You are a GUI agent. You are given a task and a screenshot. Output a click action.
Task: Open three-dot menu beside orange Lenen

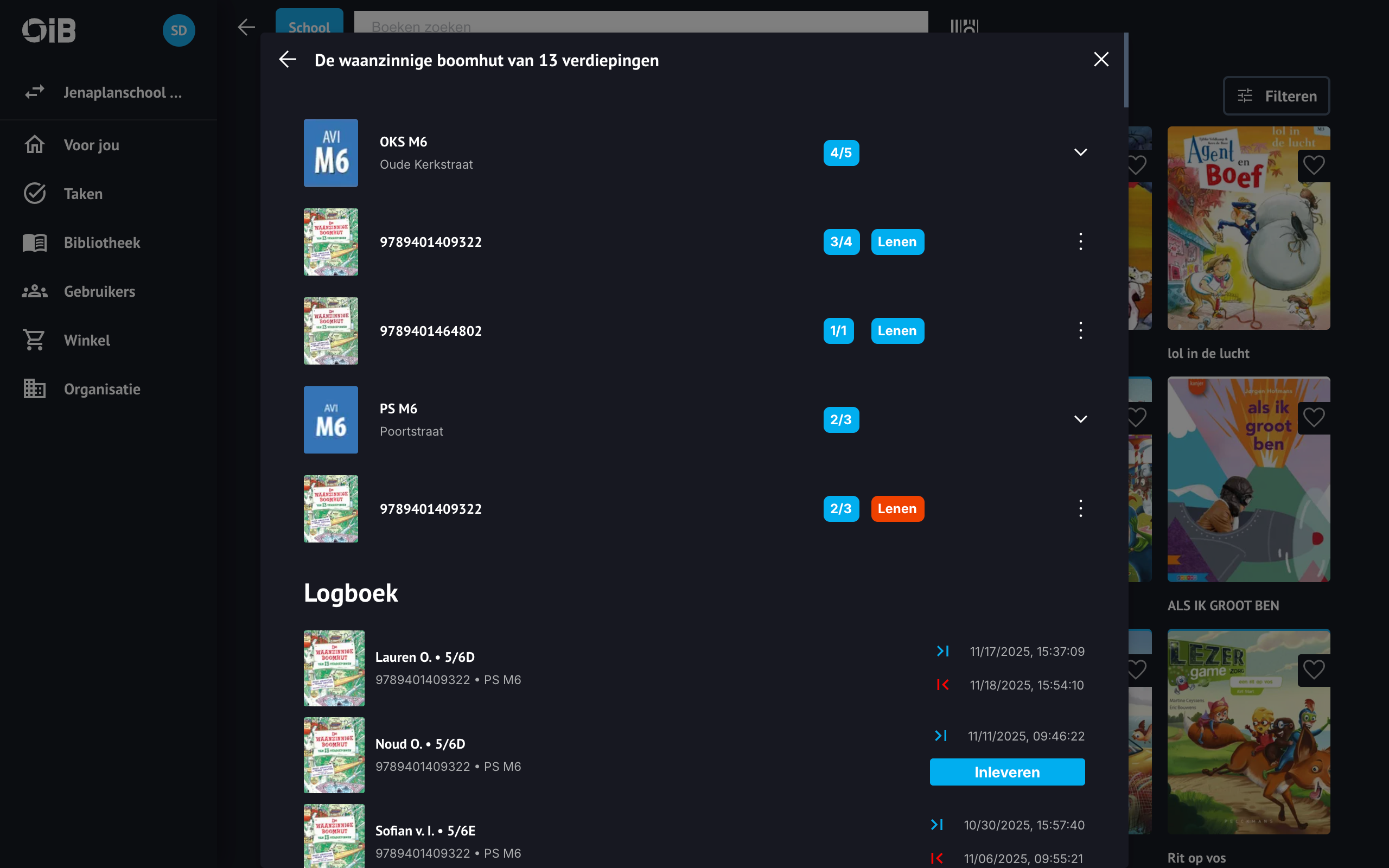coord(1080,509)
